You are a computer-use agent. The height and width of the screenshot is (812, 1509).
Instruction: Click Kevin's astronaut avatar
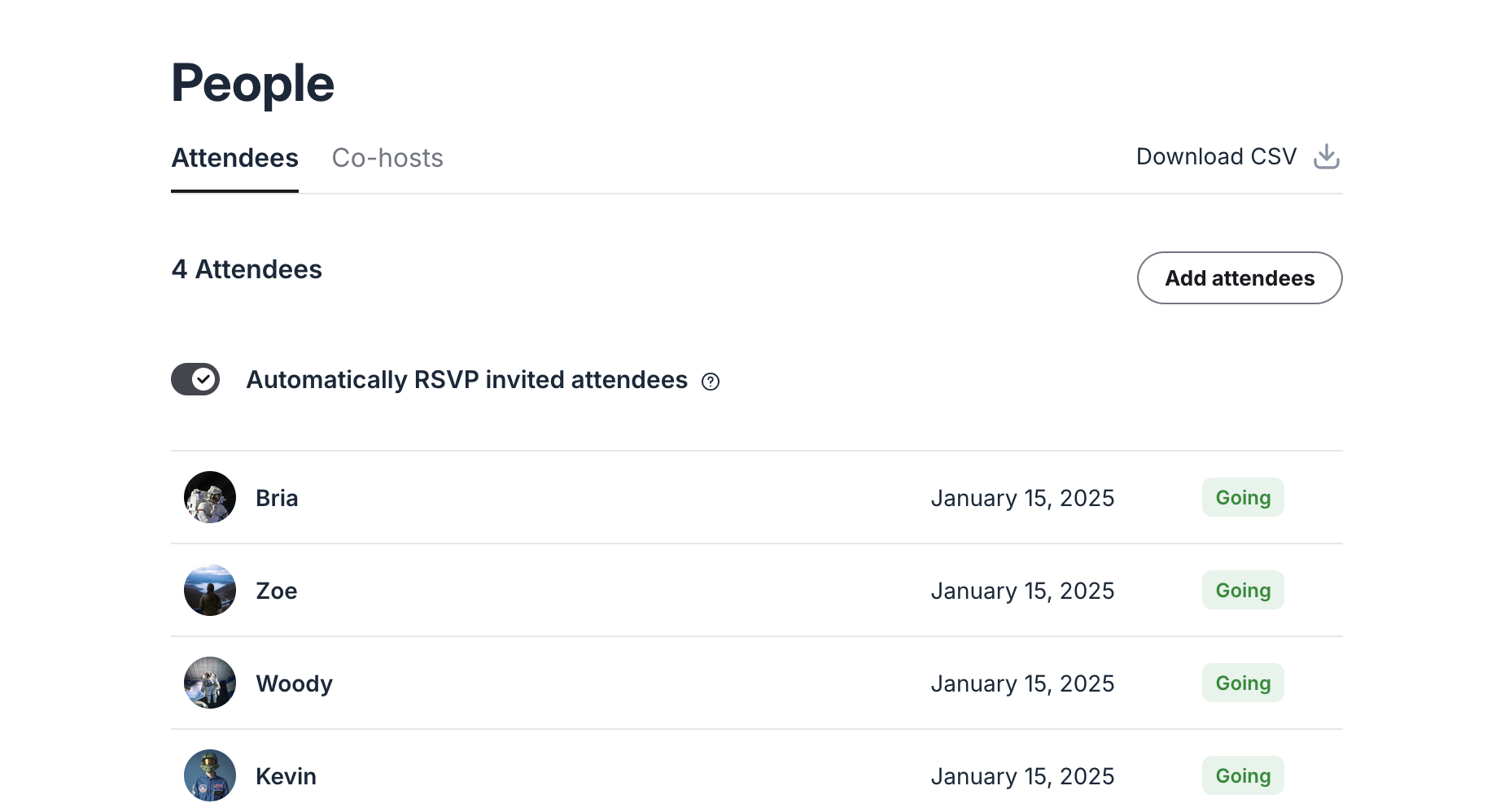pyautogui.click(x=209, y=775)
